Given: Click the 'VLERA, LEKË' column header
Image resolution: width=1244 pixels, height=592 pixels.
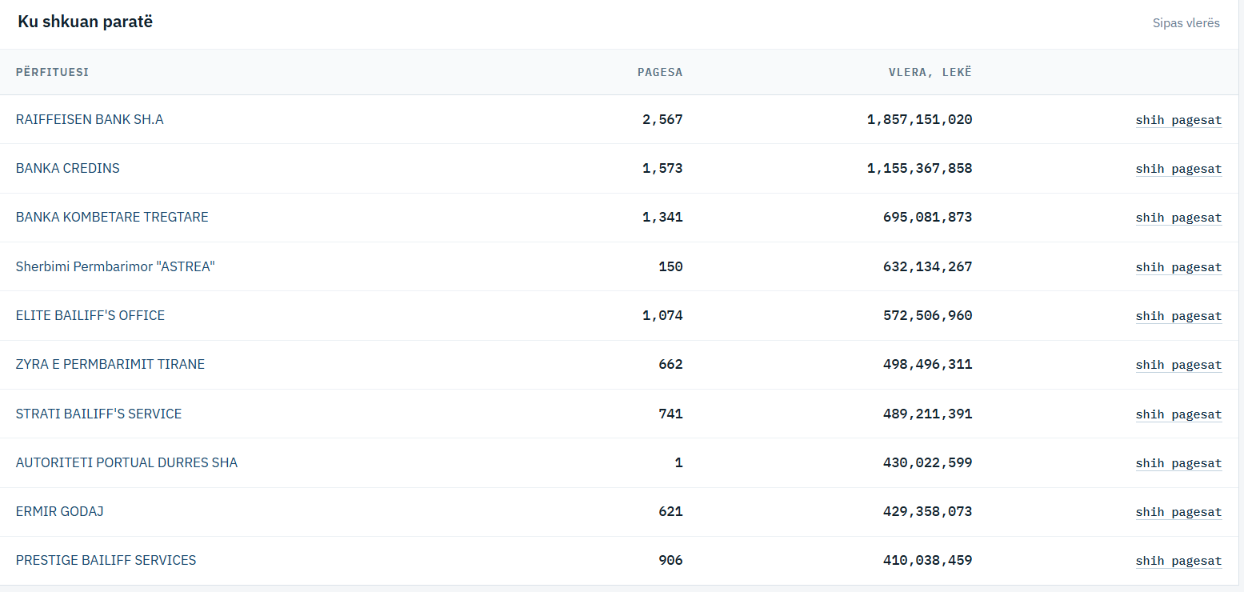Looking at the screenshot, I should coord(930,72).
